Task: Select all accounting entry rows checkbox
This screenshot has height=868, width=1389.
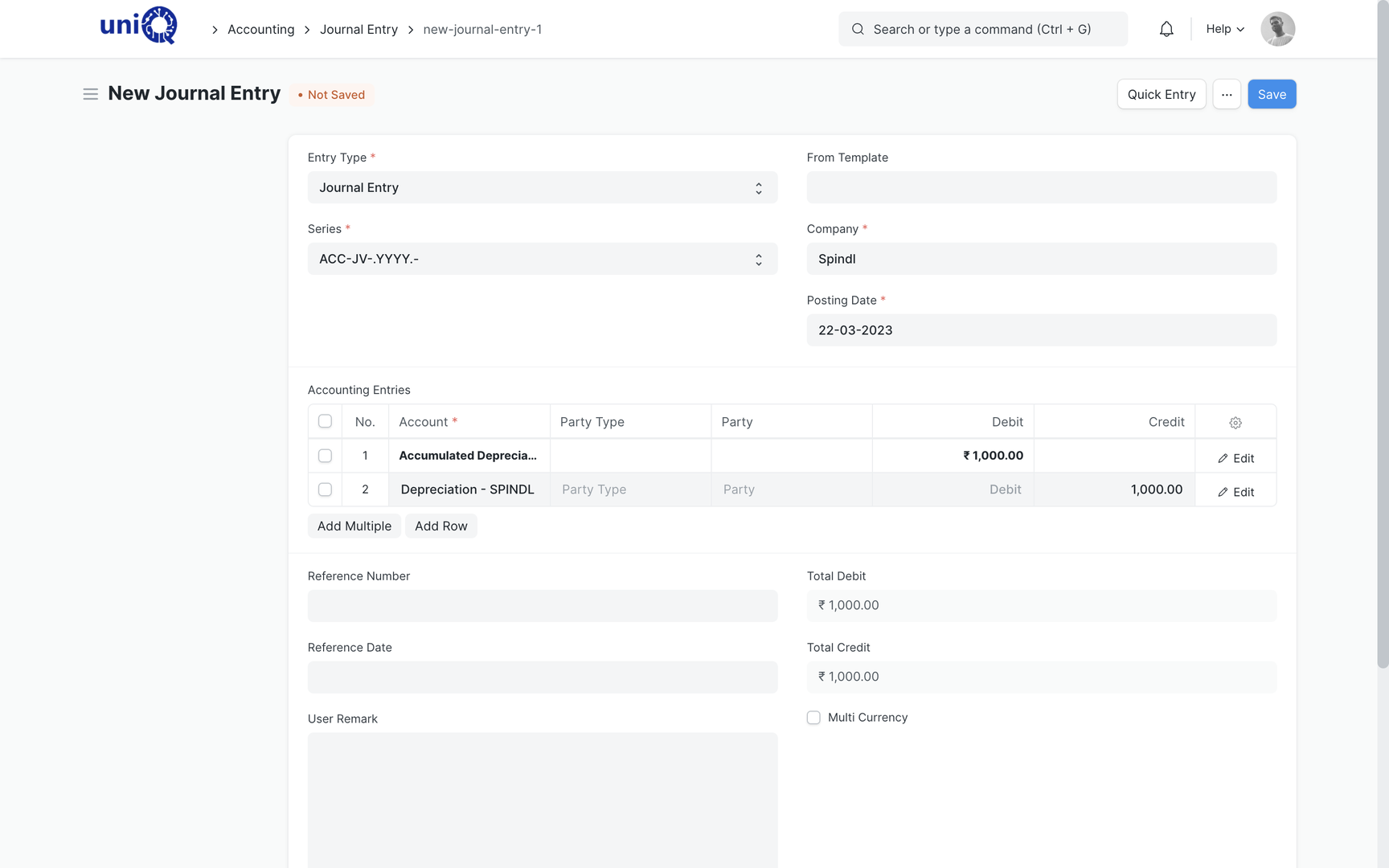Action: 325,421
